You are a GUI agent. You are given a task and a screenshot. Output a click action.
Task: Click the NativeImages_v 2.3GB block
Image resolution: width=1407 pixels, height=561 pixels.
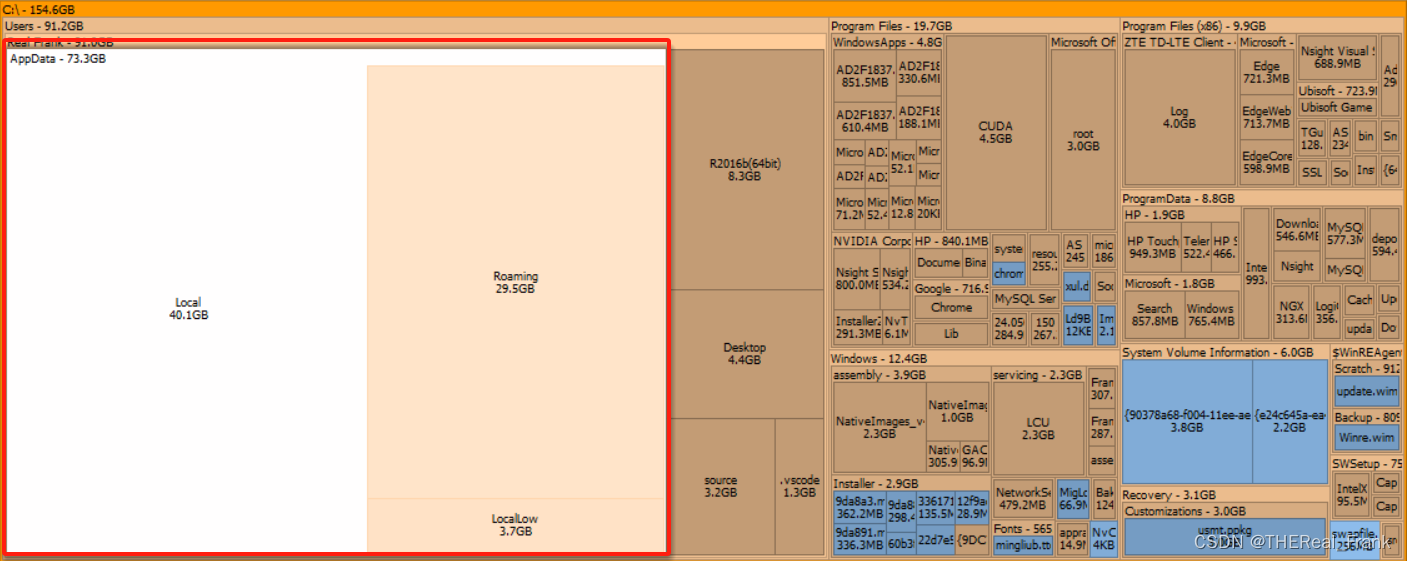(879, 428)
